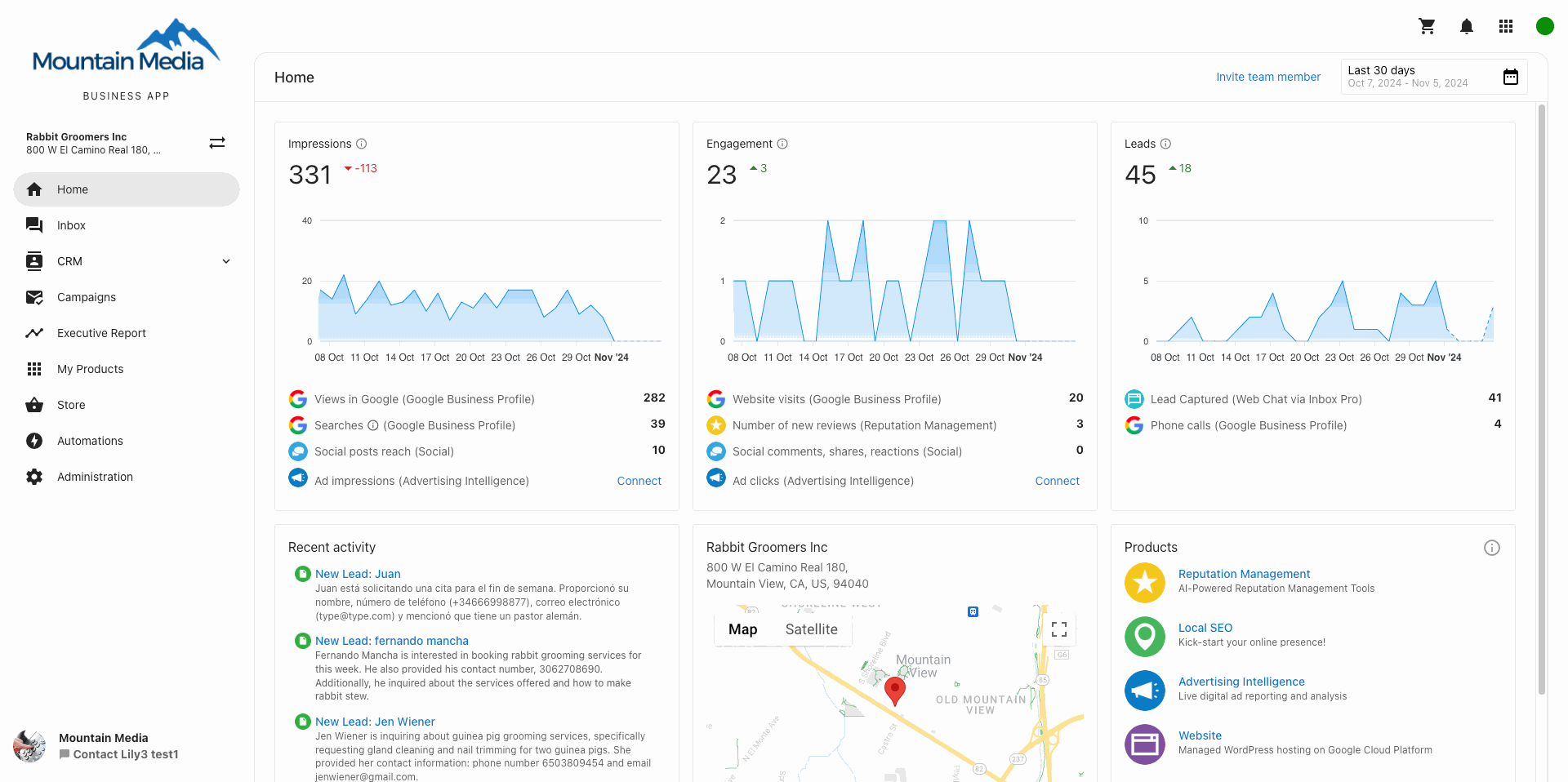The width and height of the screenshot is (1568, 782).
Task: Open Campaigns in sidebar
Action: coord(127,297)
